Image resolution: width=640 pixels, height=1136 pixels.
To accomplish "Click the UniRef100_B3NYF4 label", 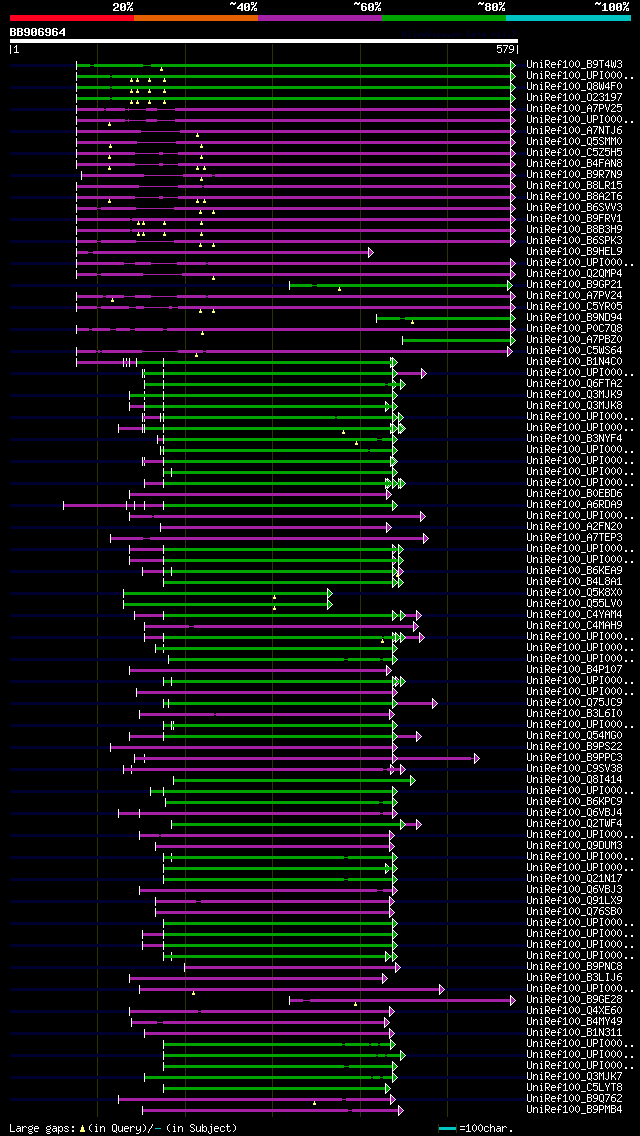I will pyautogui.click(x=575, y=439).
